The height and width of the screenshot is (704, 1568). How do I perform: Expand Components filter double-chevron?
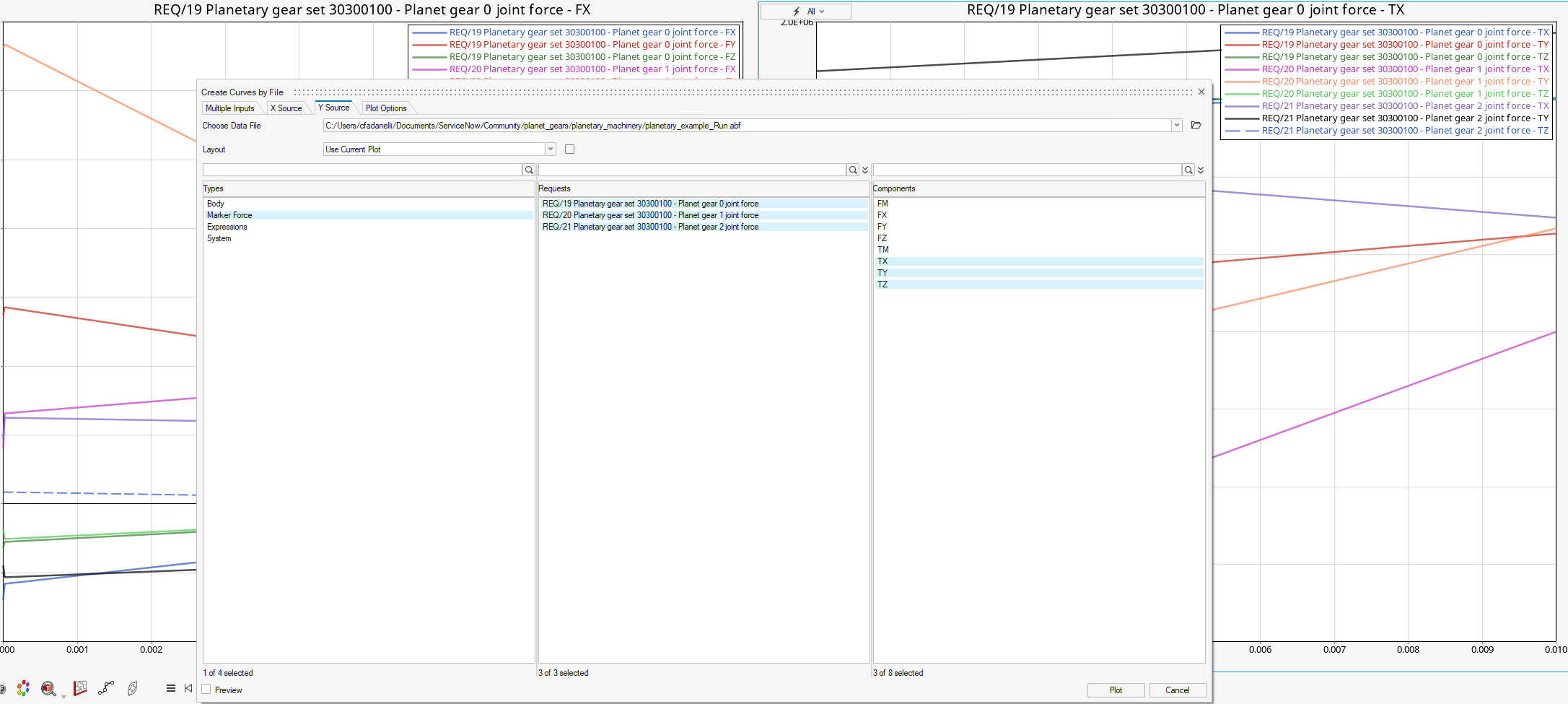1201,170
